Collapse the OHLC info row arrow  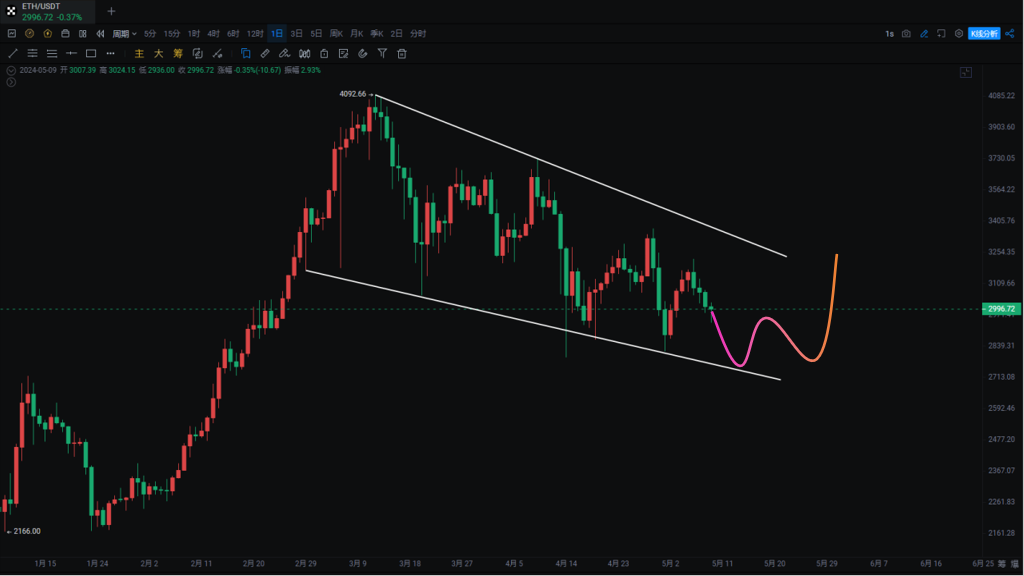[x=11, y=71]
